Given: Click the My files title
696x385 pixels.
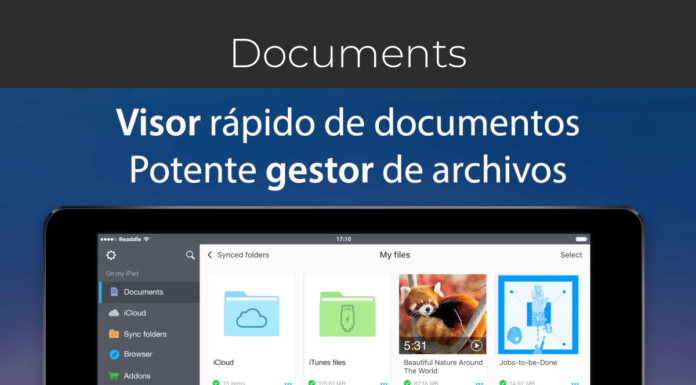Looking at the screenshot, I should (395, 255).
